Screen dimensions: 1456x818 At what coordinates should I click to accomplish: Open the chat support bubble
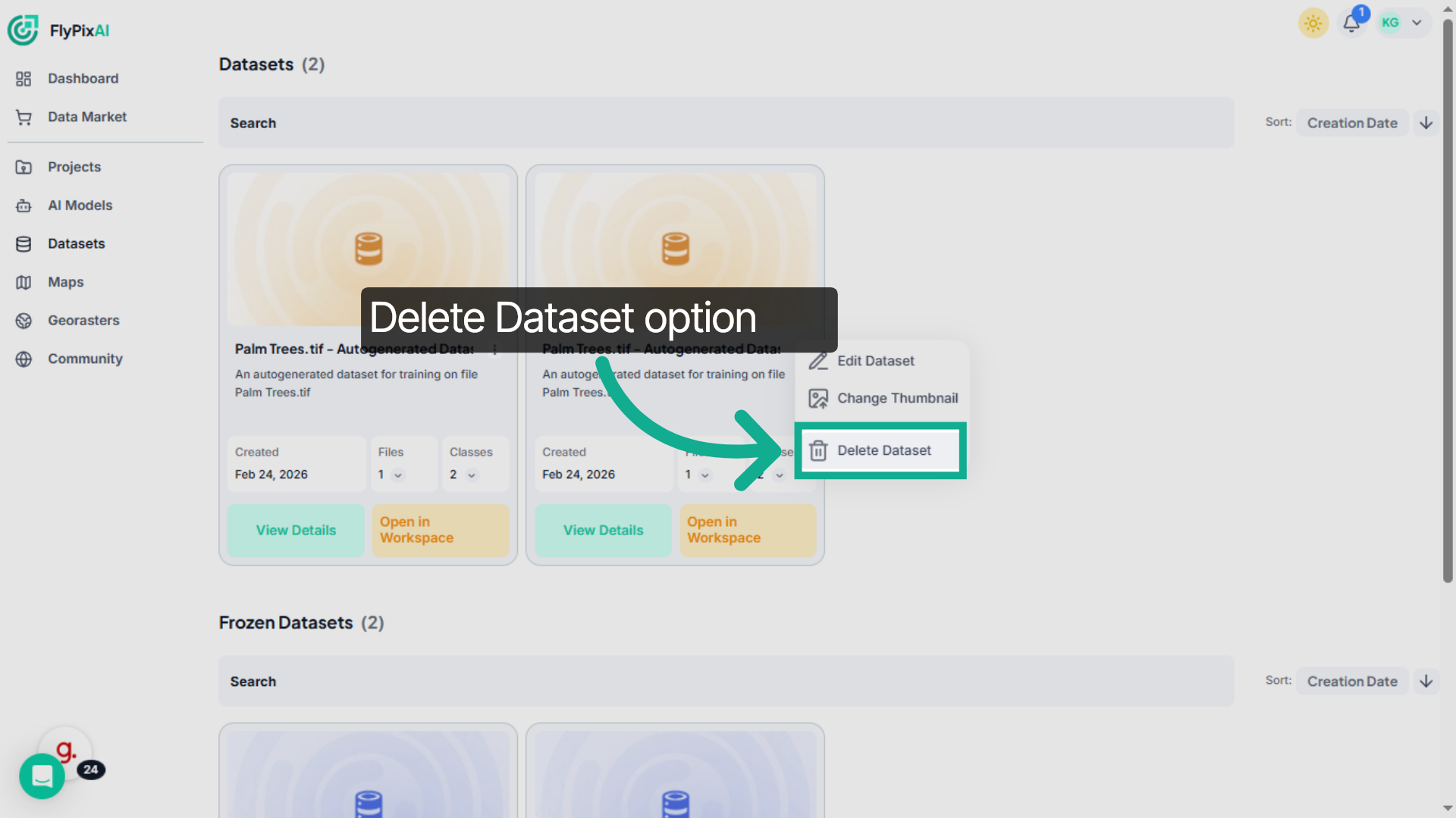[x=42, y=776]
